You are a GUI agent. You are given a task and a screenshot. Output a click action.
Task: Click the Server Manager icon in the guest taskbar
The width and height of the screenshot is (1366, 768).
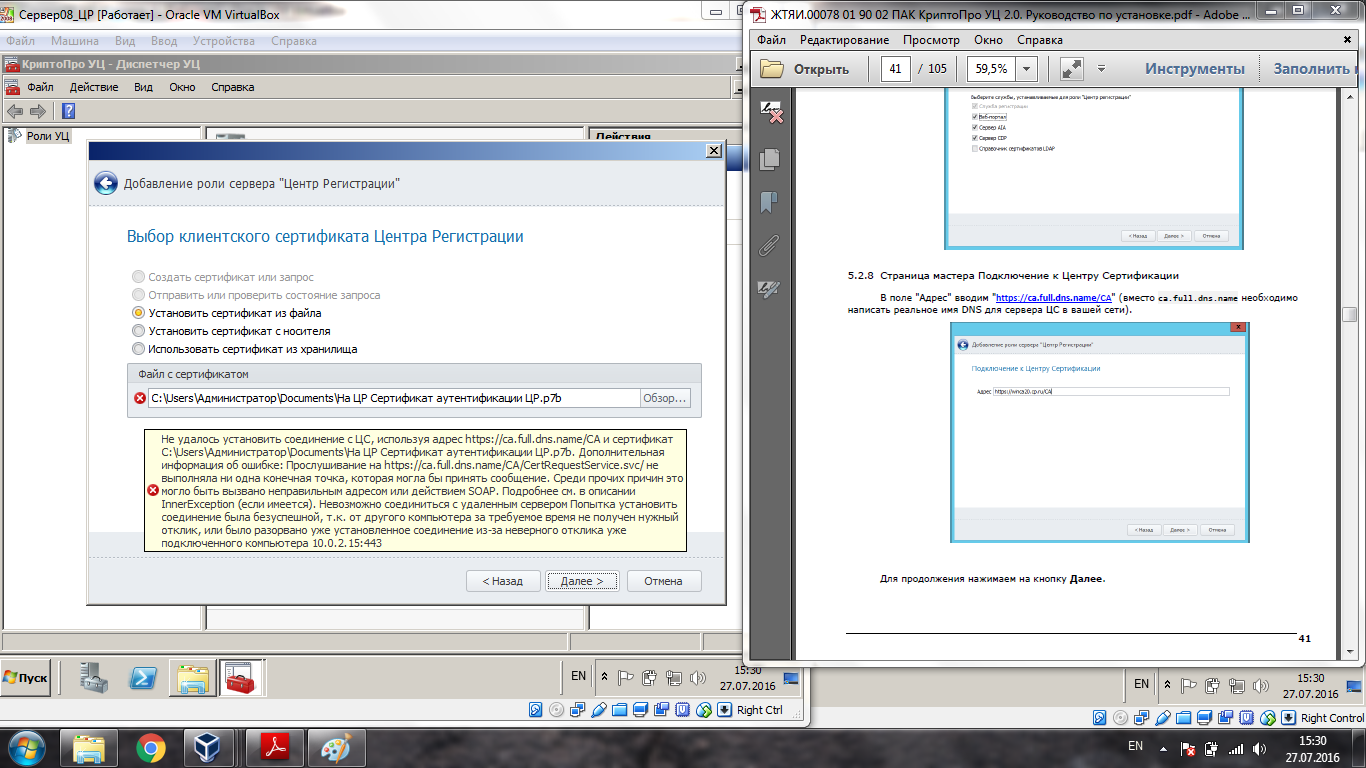point(95,678)
